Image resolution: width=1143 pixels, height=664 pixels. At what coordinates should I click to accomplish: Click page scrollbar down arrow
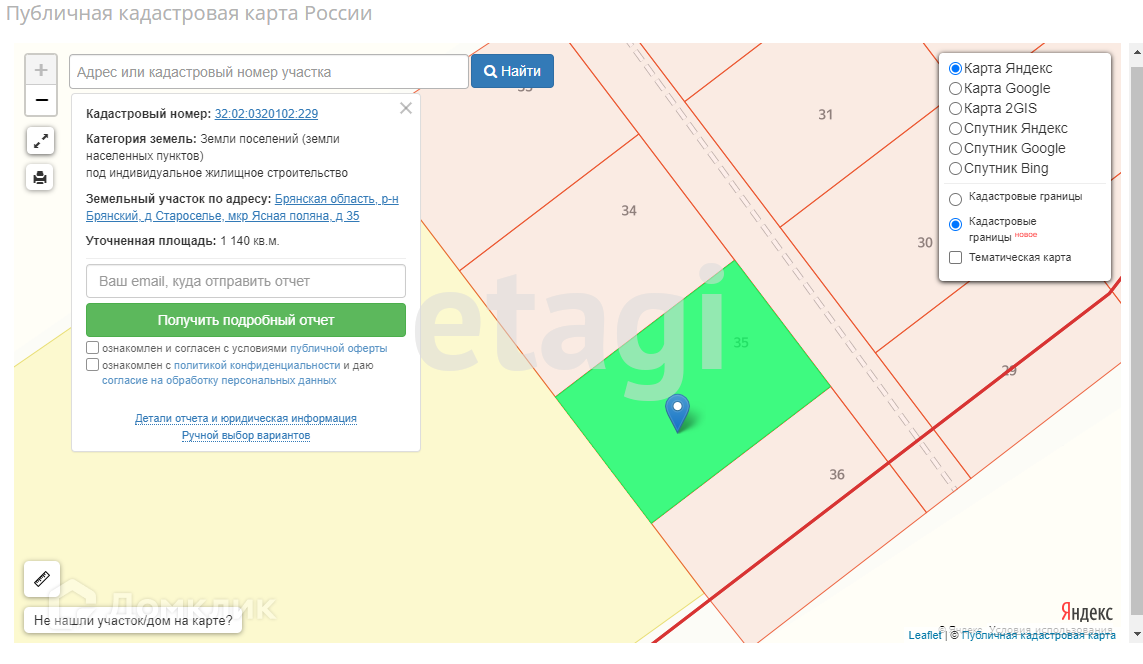[x=1136, y=634]
